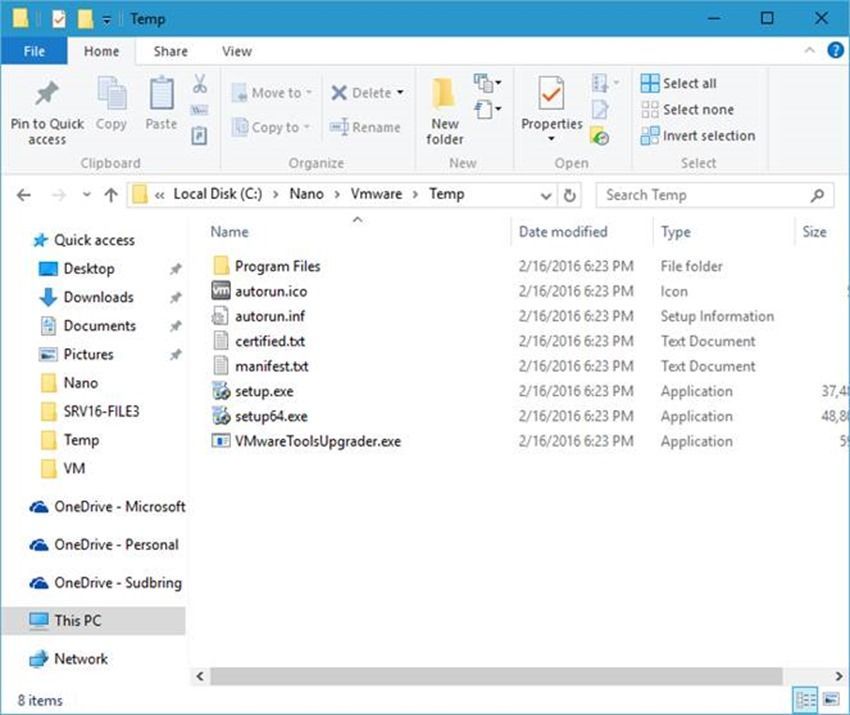Go up to the Vmware folder
Viewport: 850px width, 715px height.
(111, 195)
